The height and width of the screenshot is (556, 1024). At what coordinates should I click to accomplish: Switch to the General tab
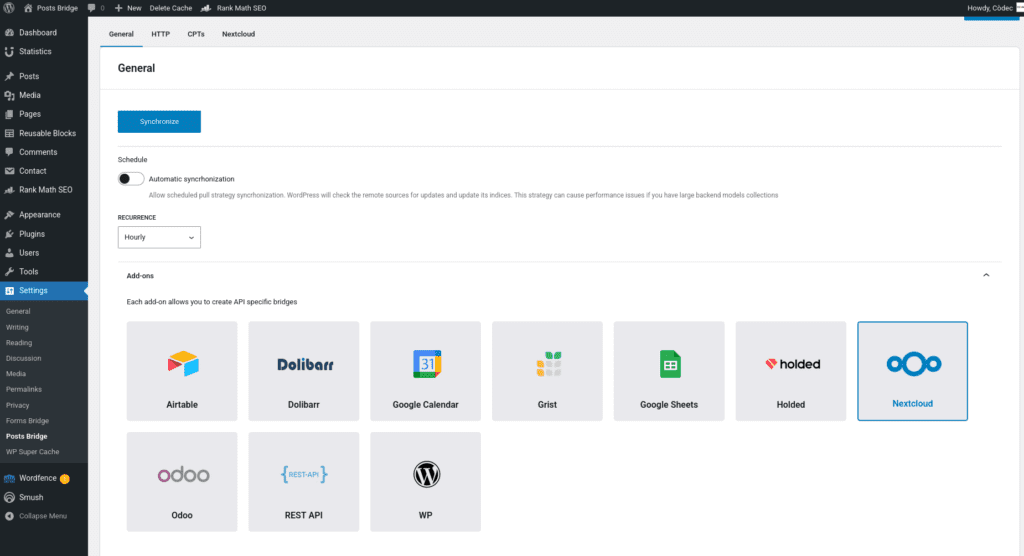click(121, 34)
